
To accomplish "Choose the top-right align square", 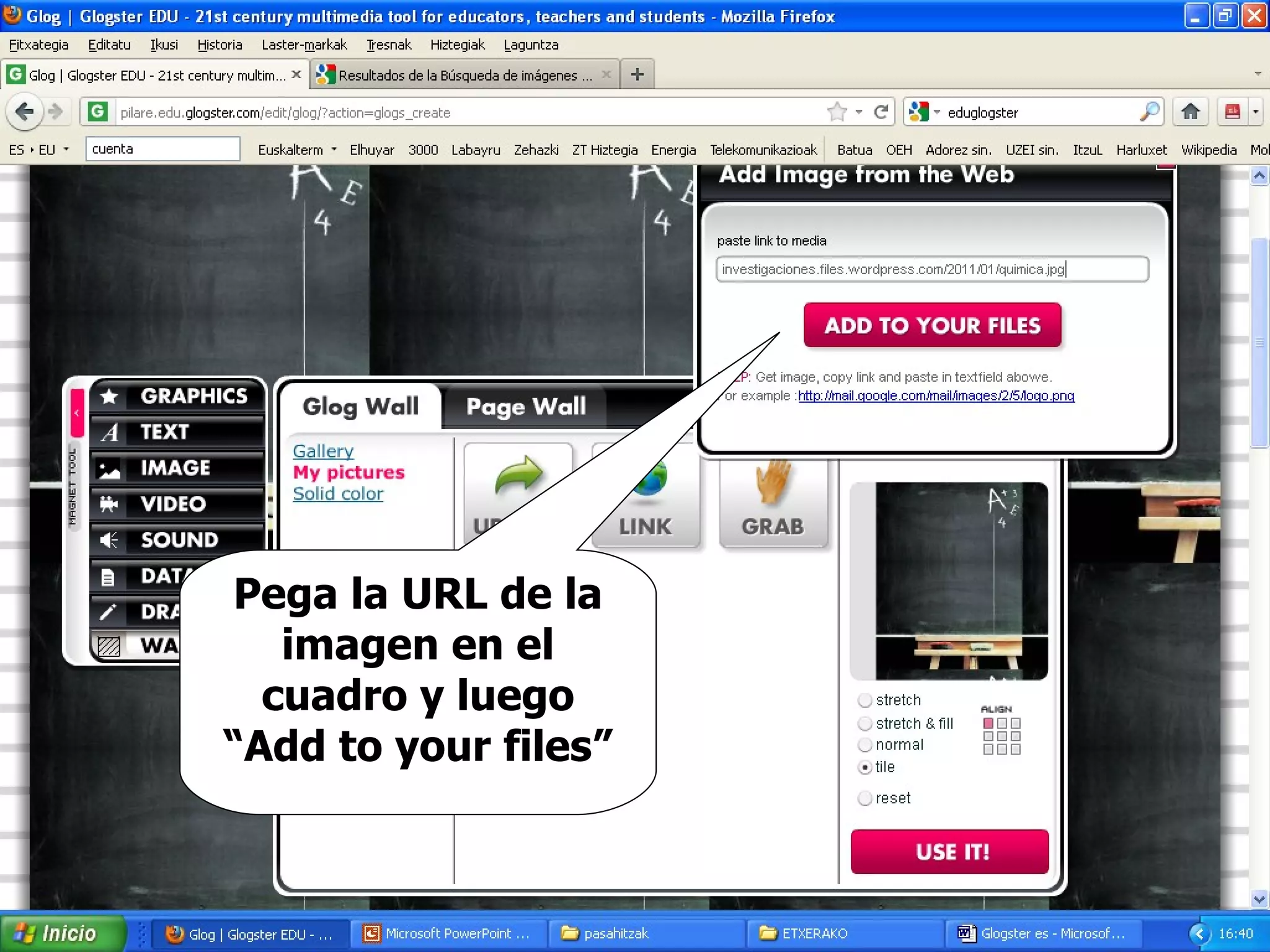I will tap(1016, 723).
